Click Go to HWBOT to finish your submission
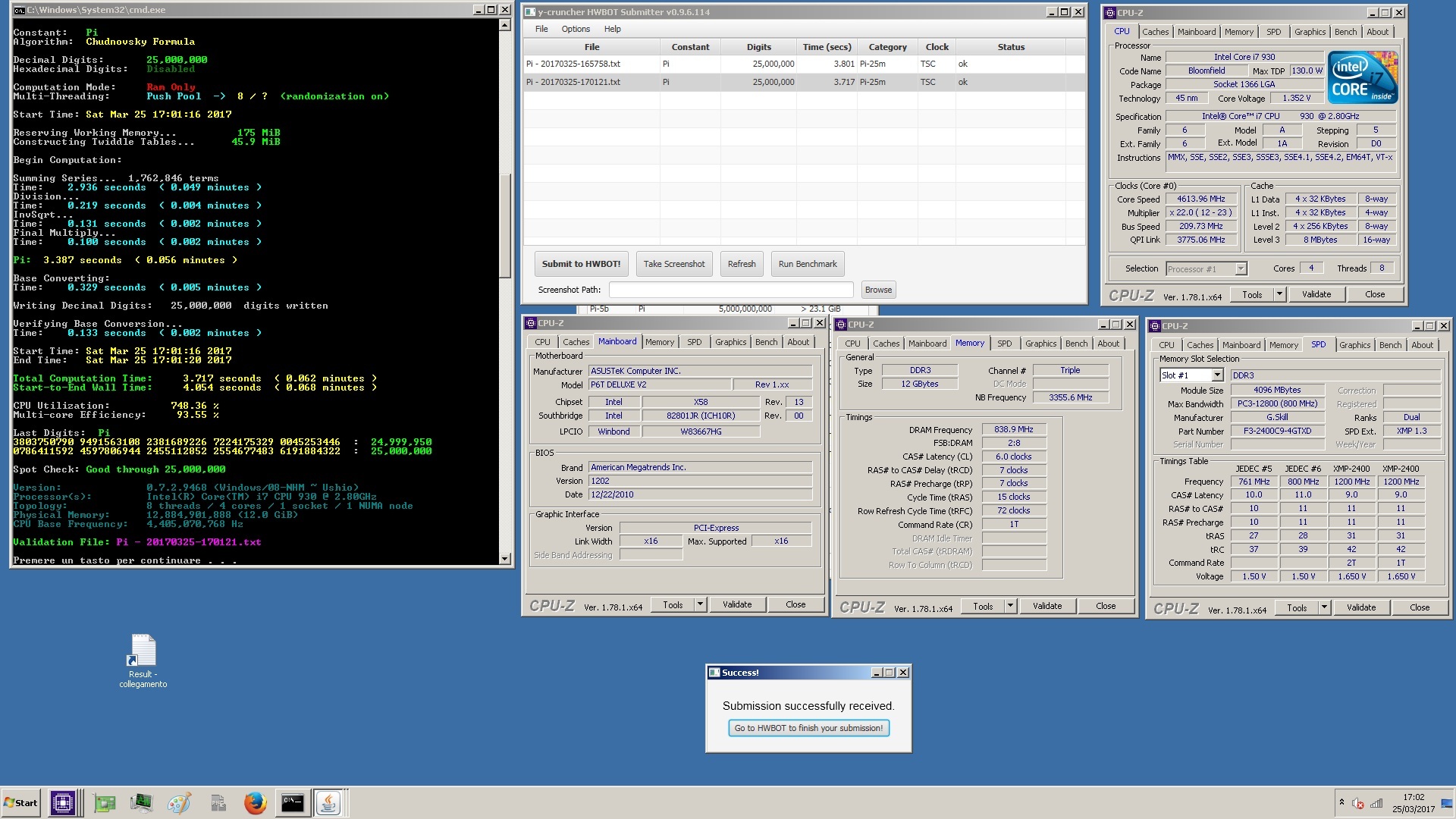1456x819 pixels. click(x=808, y=728)
